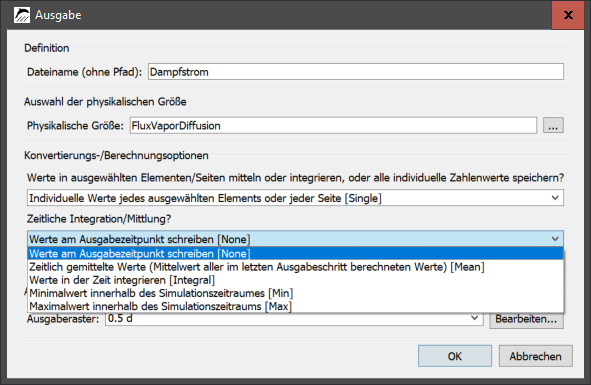
Task: Confirm the dialog with OK
Action: (x=455, y=356)
